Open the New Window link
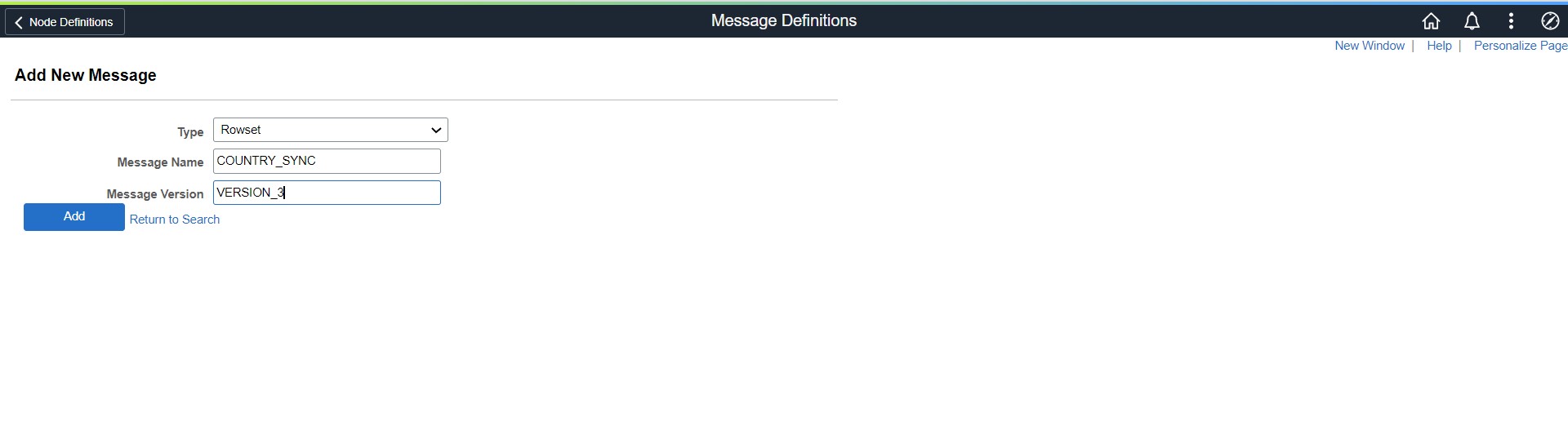1568x426 pixels. pyautogui.click(x=1370, y=46)
